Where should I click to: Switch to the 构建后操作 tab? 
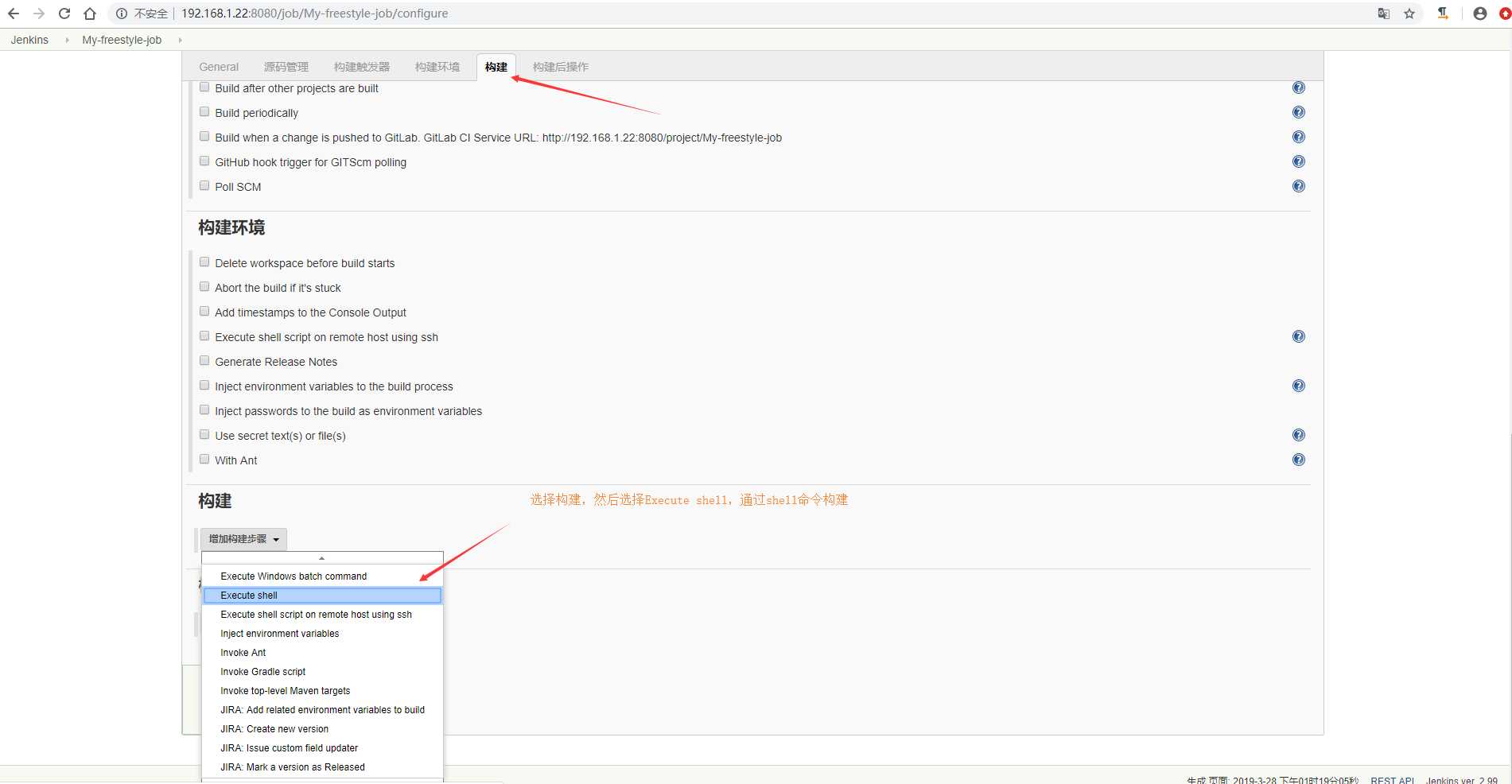coord(561,67)
